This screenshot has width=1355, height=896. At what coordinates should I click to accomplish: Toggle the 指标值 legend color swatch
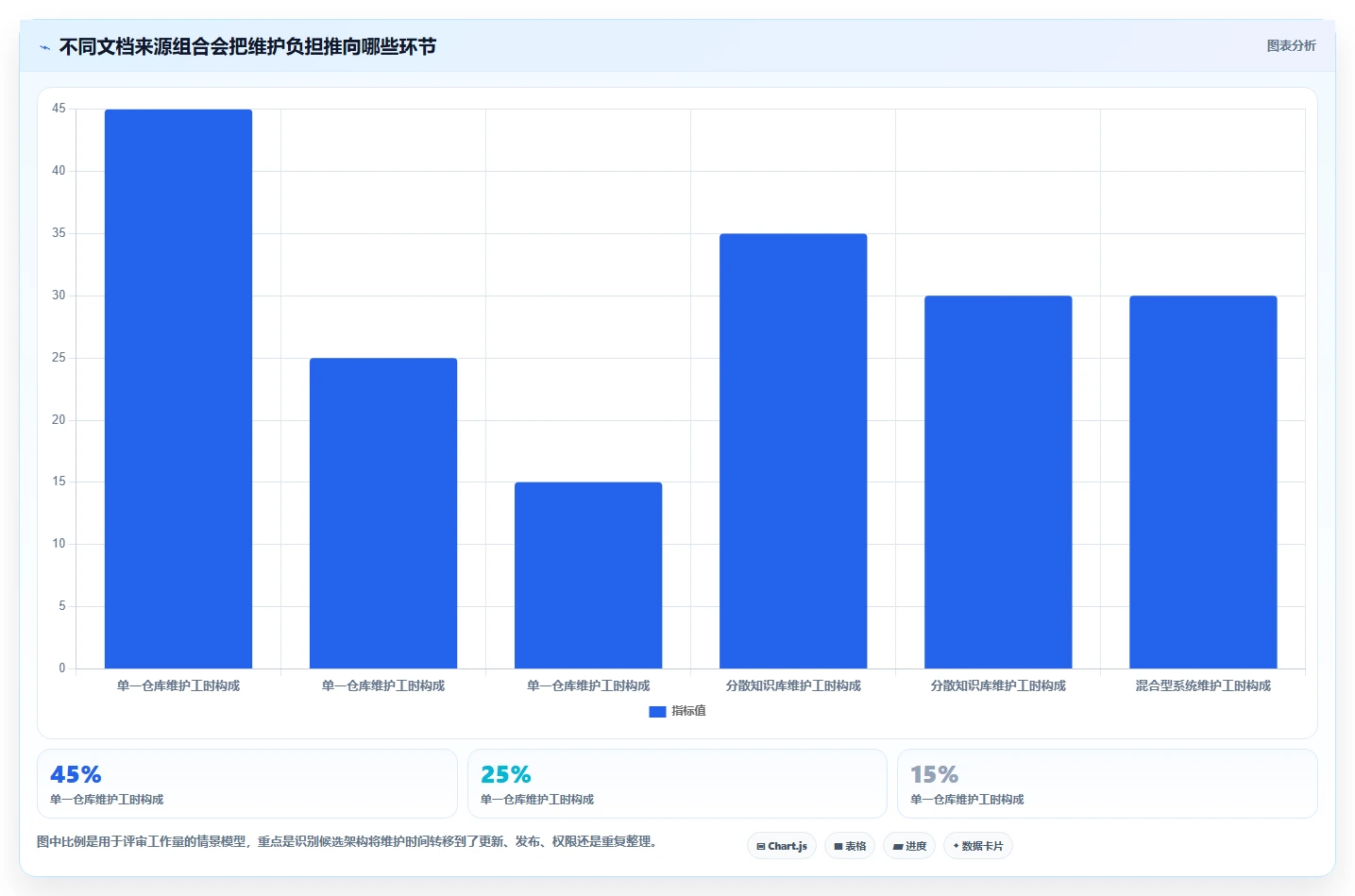click(657, 712)
